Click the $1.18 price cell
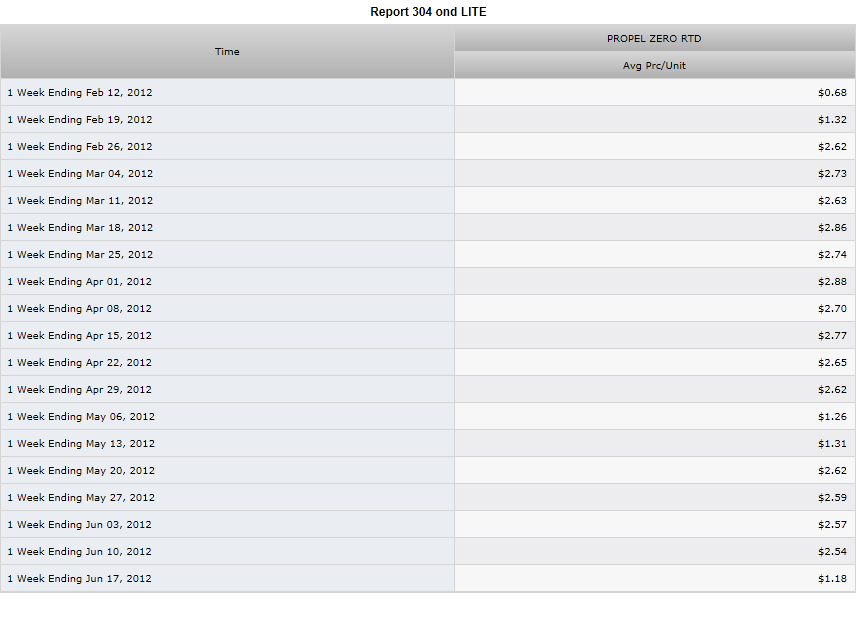 (x=655, y=579)
